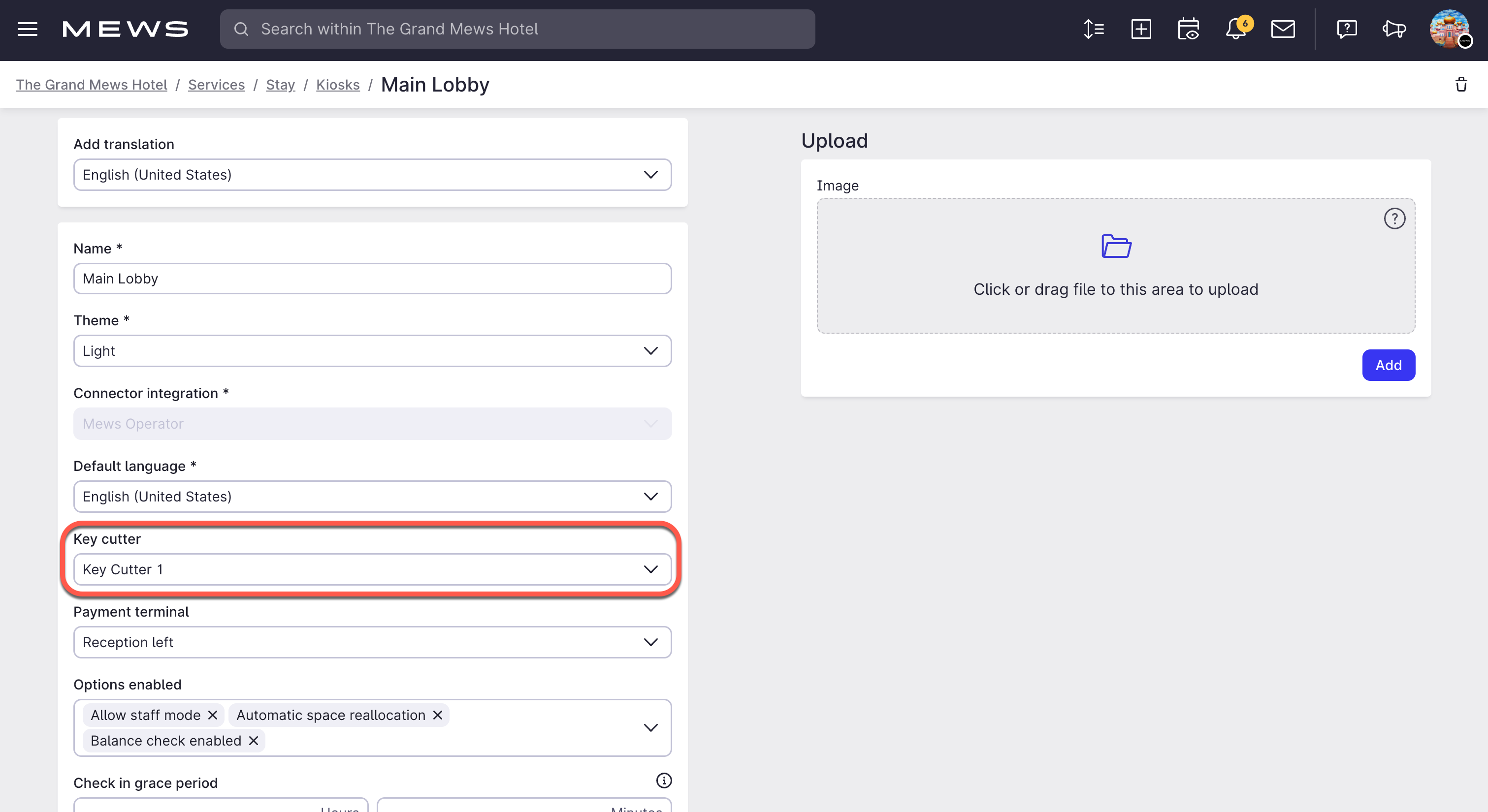Navigate to the Stay breadcrumb
Viewport: 1488px width, 812px height.
point(280,84)
